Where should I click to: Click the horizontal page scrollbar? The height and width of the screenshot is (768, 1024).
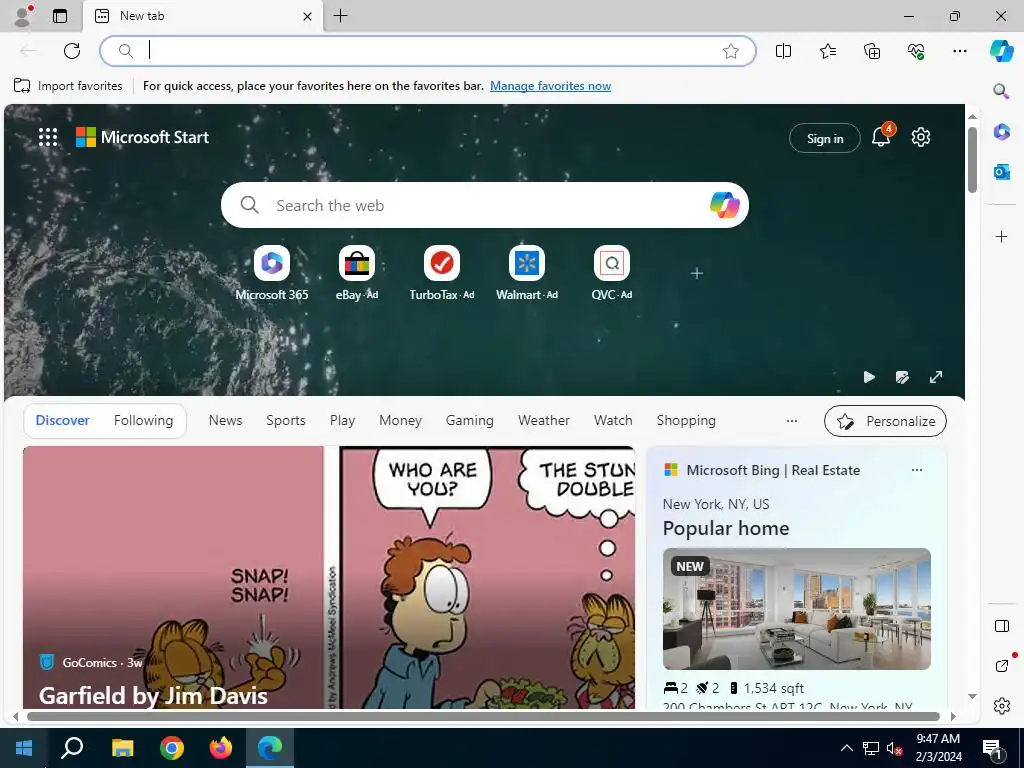[483, 716]
